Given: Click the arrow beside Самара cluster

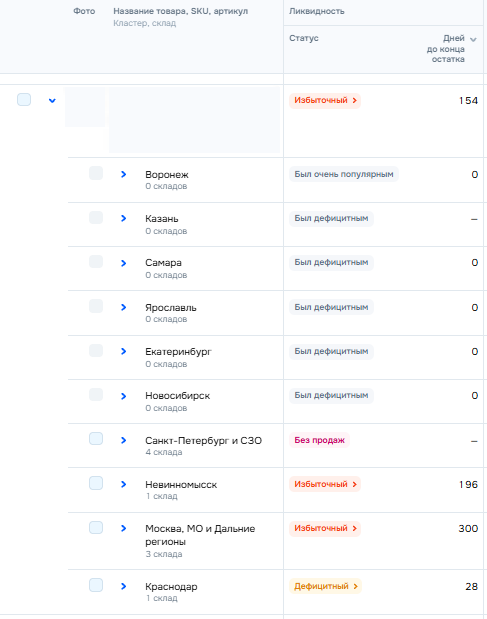Looking at the screenshot, I should tap(124, 263).
